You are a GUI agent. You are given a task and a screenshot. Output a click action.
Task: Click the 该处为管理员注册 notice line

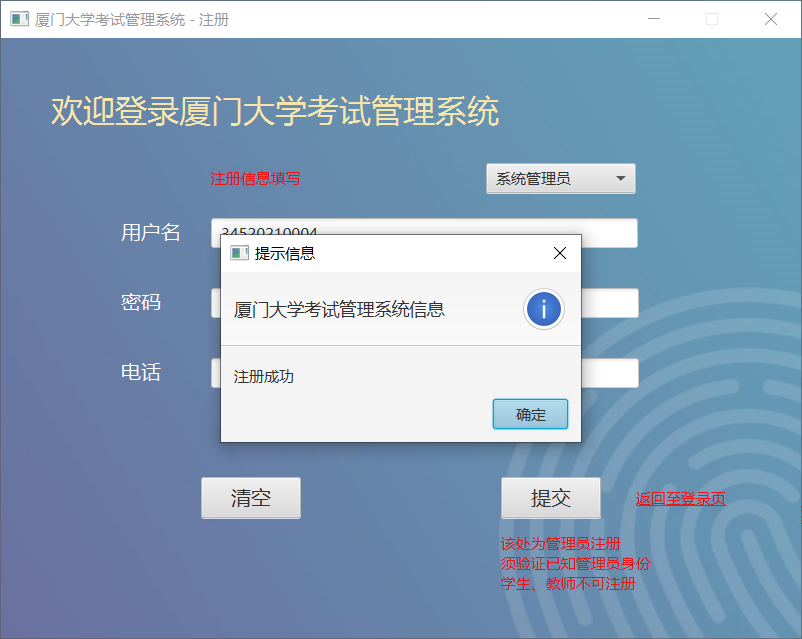561,543
